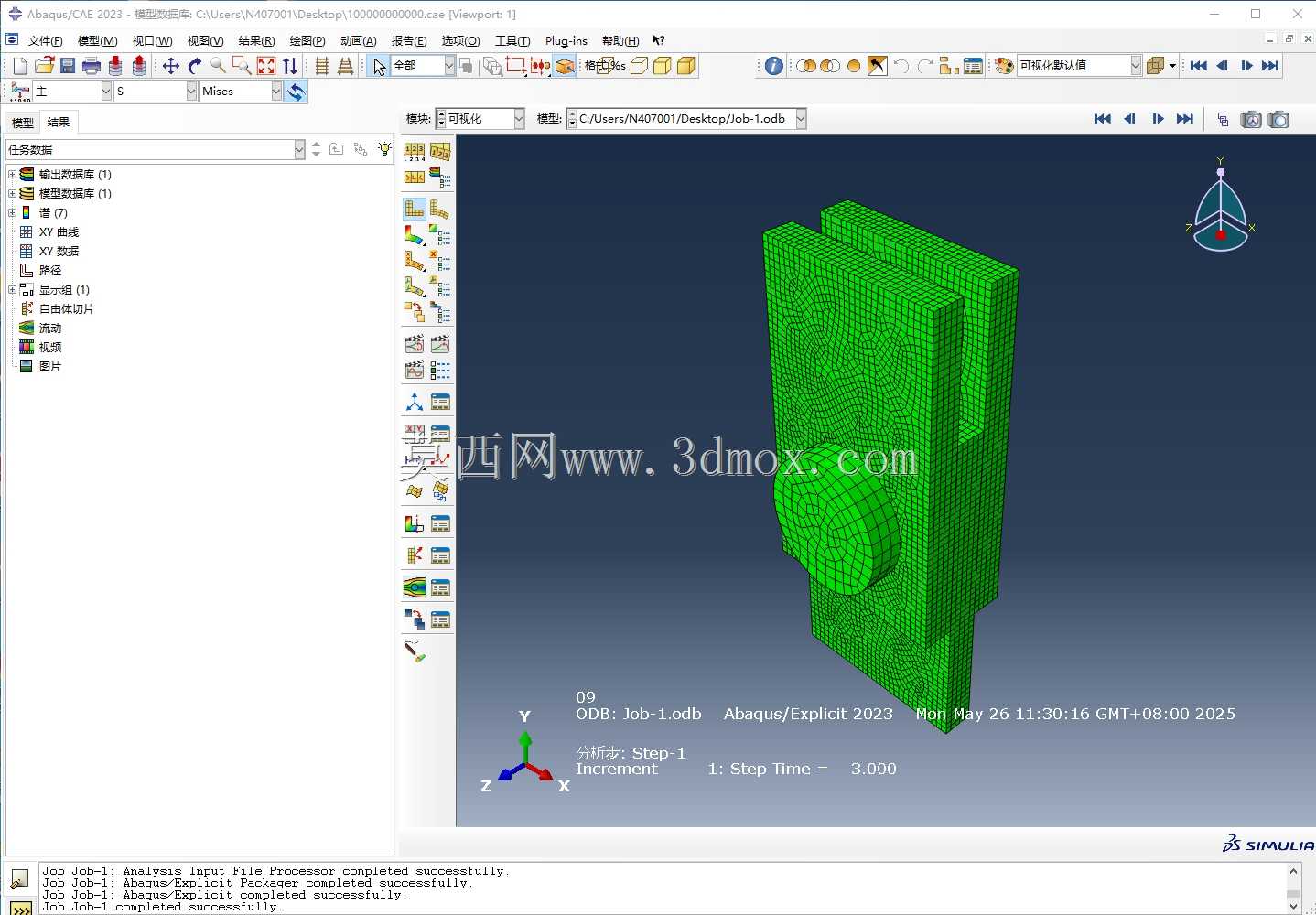Viewport: 1316px width, 915px height.
Task: Open the 任务数据 dropdown
Action: click(299, 149)
